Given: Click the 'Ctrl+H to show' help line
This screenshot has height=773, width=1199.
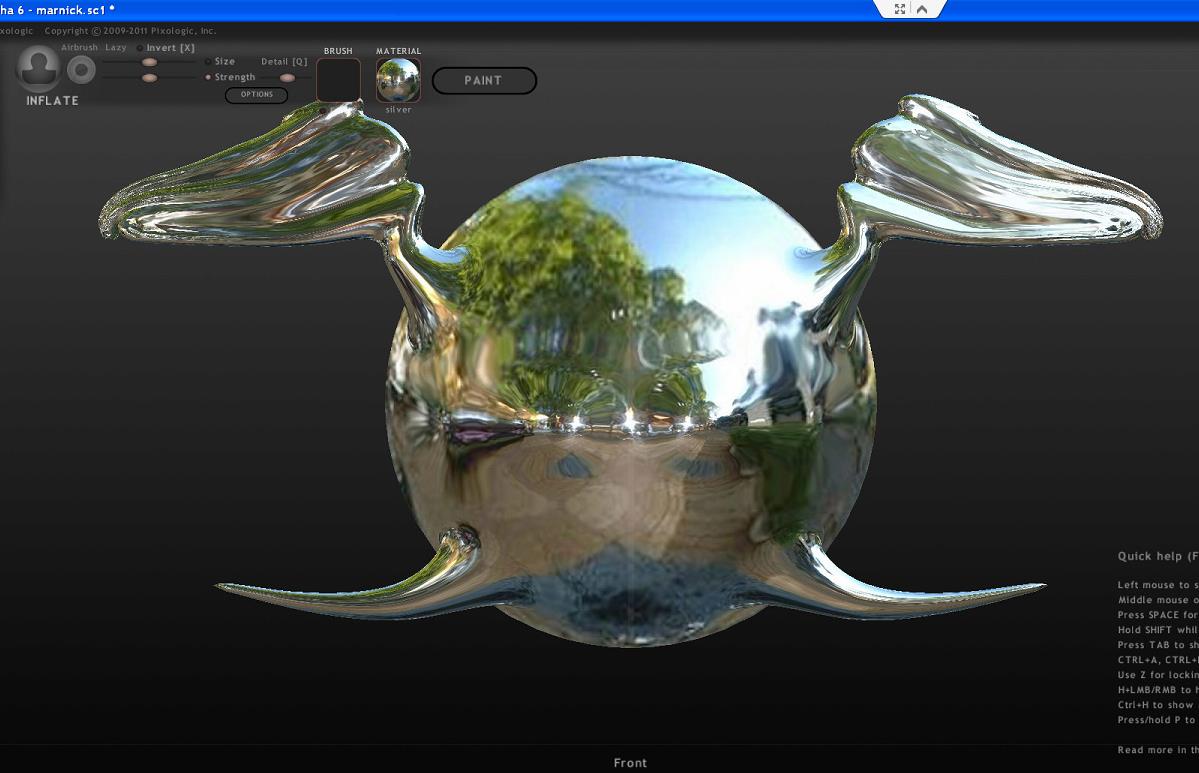Looking at the screenshot, I should 1158,705.
